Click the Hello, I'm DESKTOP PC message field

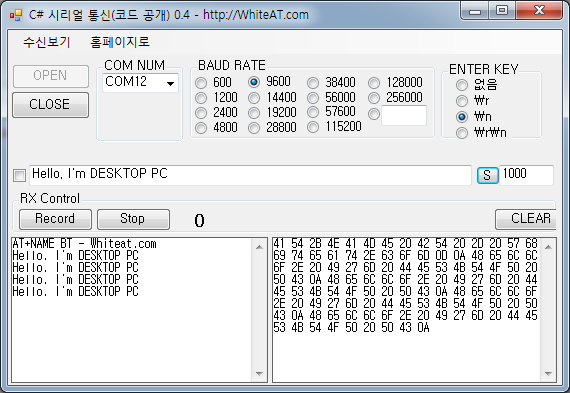pos(250,175)
